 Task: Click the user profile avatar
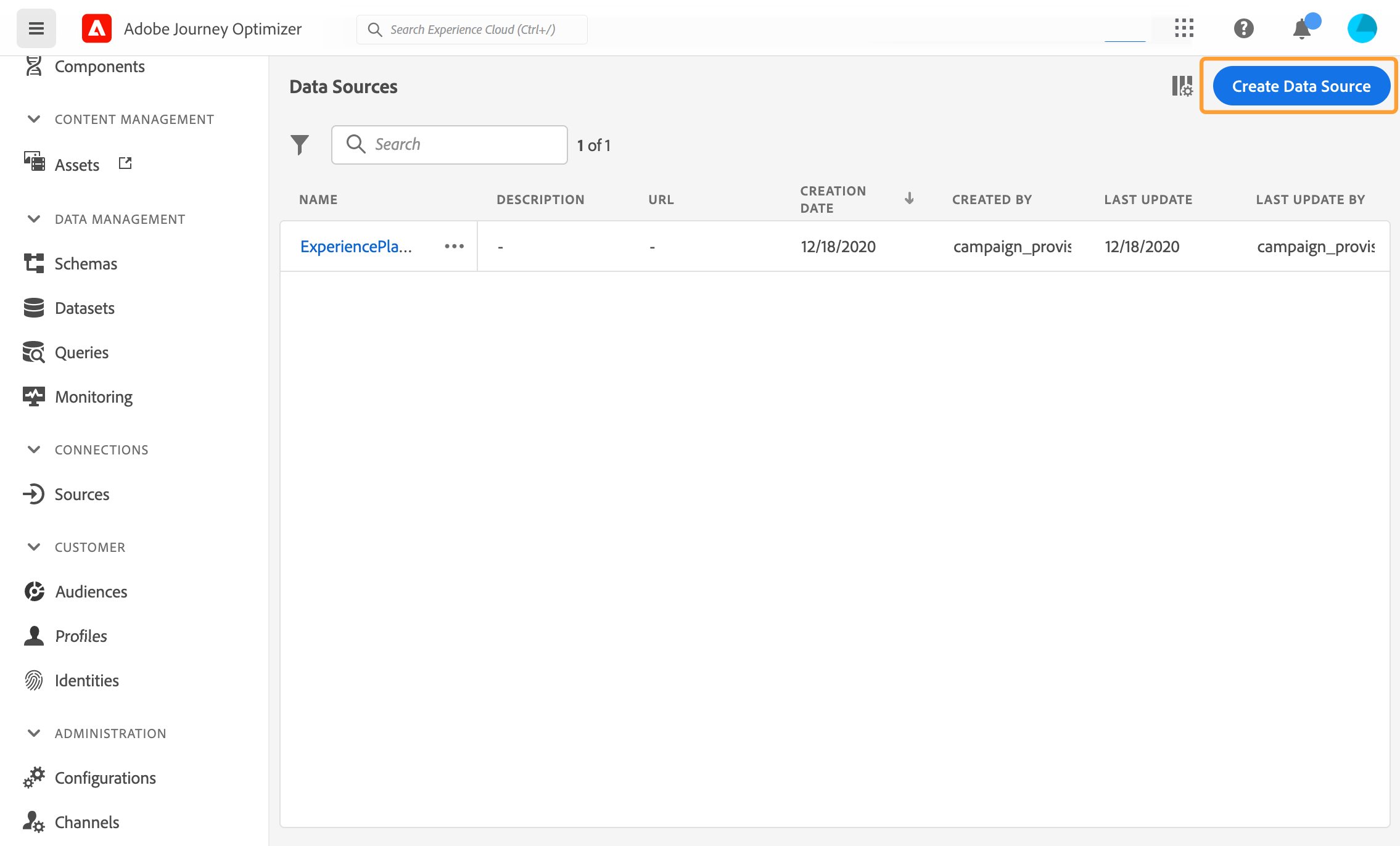tap(1362, 28)
